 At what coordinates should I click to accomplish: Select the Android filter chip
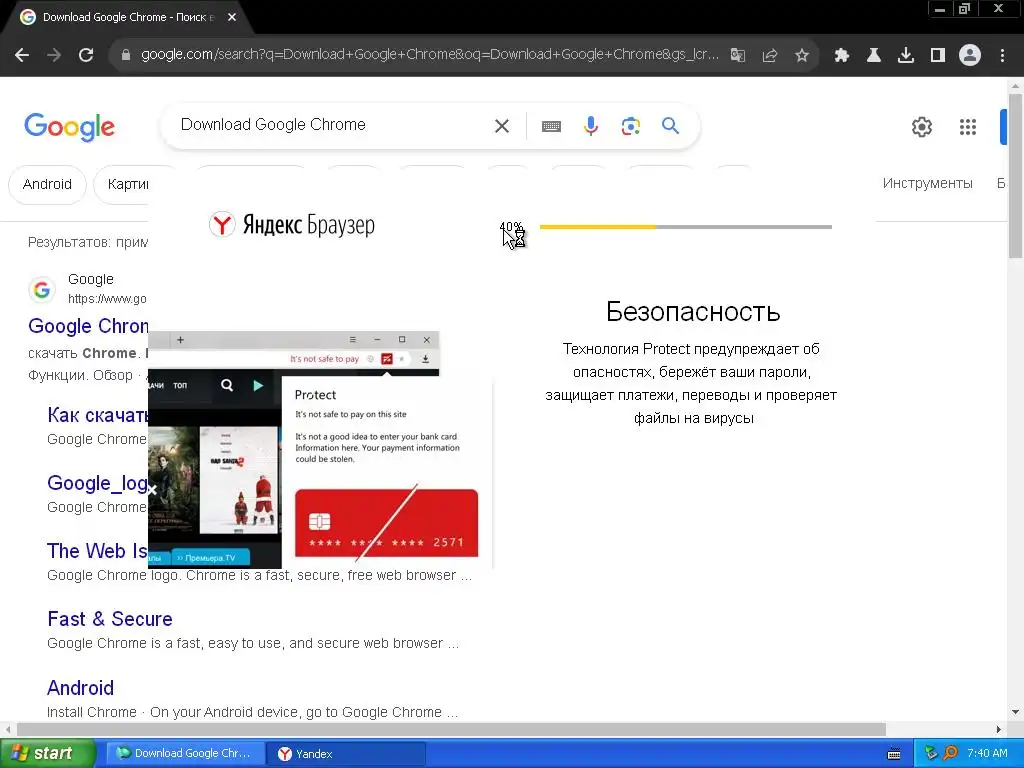click(47, 184)
